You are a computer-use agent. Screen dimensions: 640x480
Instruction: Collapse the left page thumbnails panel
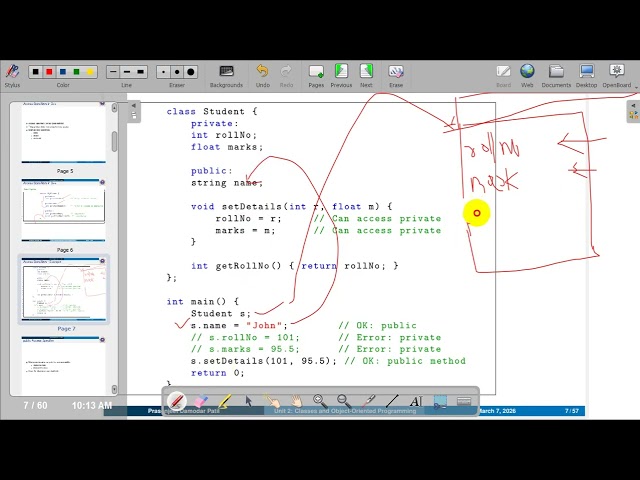point(133,111)
